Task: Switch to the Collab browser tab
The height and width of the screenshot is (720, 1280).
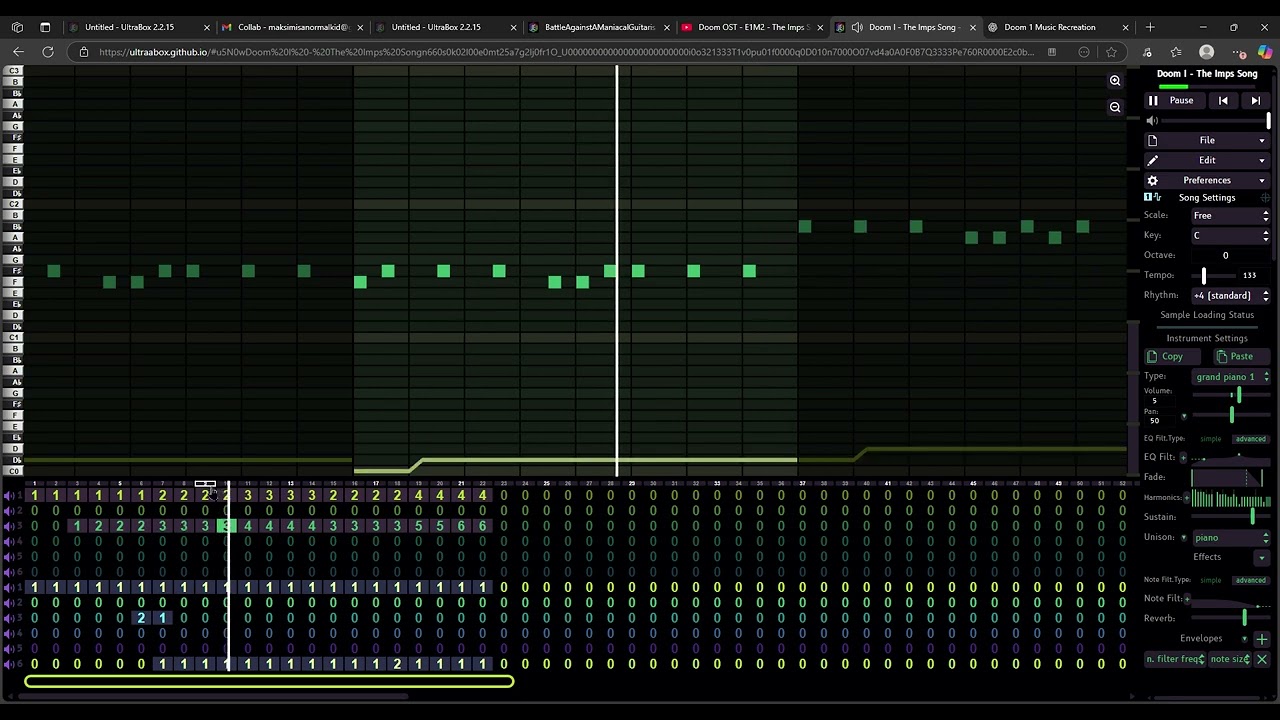Action: click(x=292, y=27)
